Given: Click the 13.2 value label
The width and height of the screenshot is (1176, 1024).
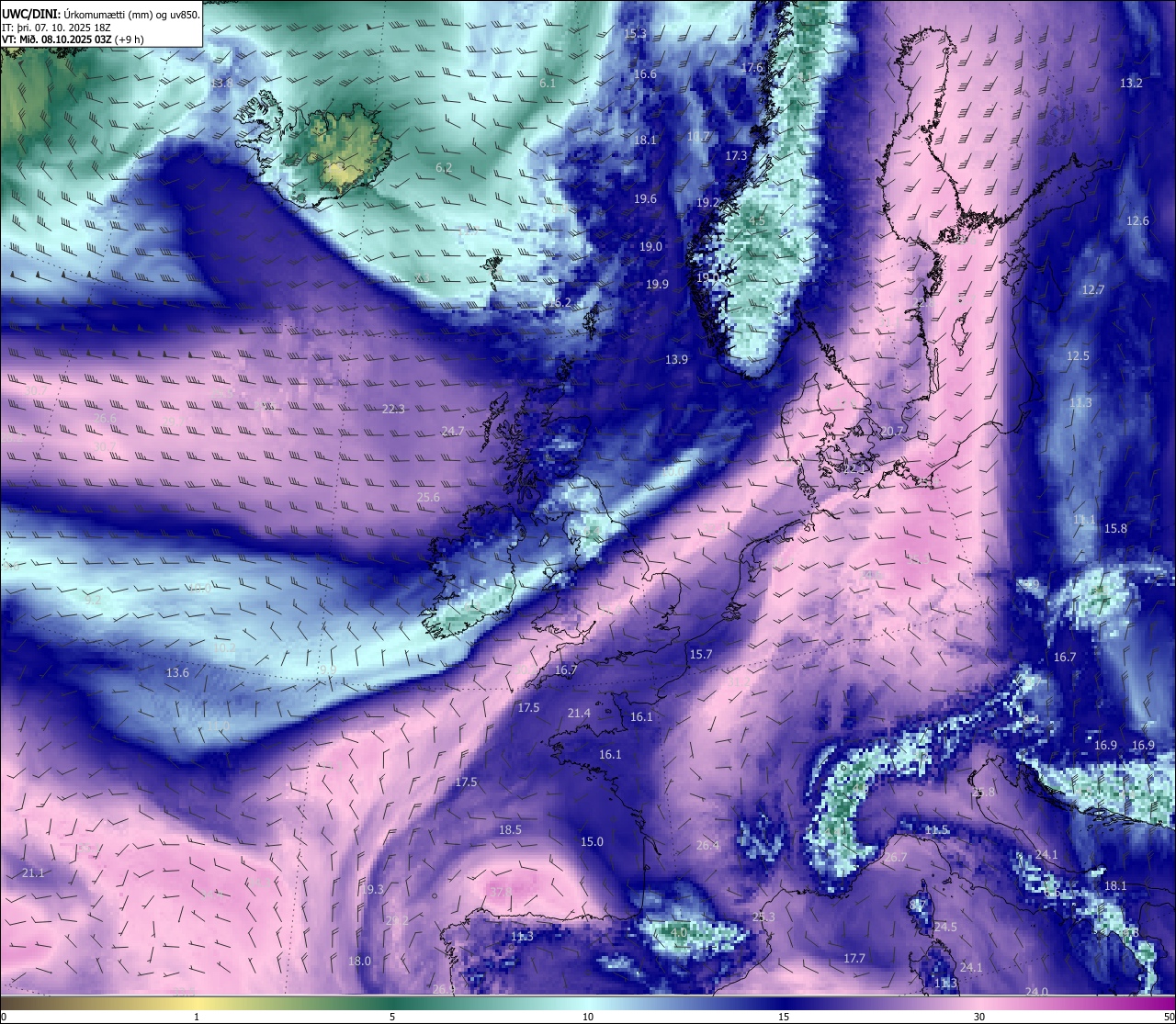Looking at the screenshot, I should pos(1131,84).
